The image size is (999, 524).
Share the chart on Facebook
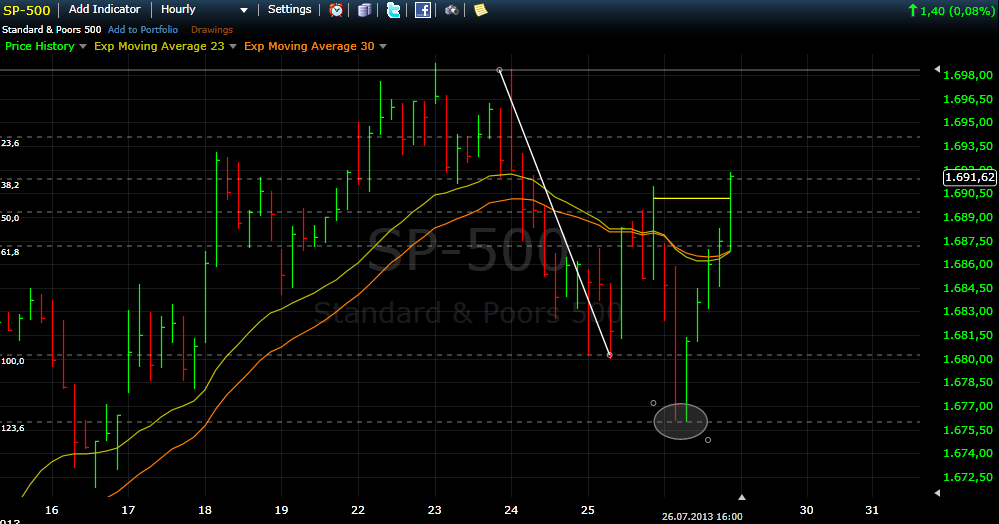[x=423, y=10]
